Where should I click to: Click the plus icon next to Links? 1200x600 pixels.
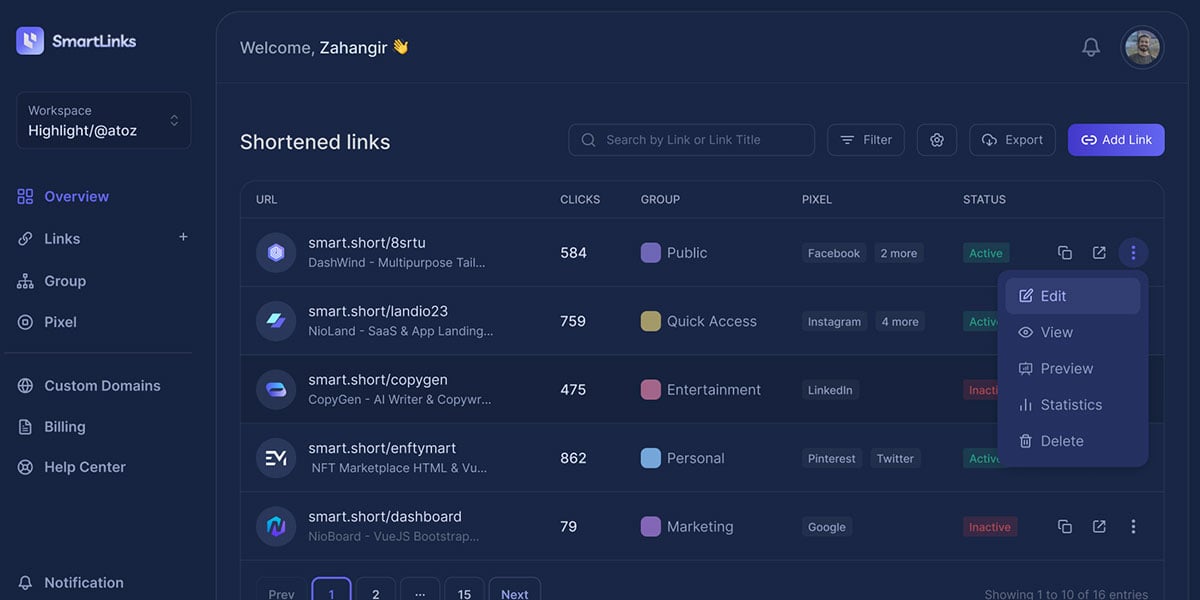(183, 237)
